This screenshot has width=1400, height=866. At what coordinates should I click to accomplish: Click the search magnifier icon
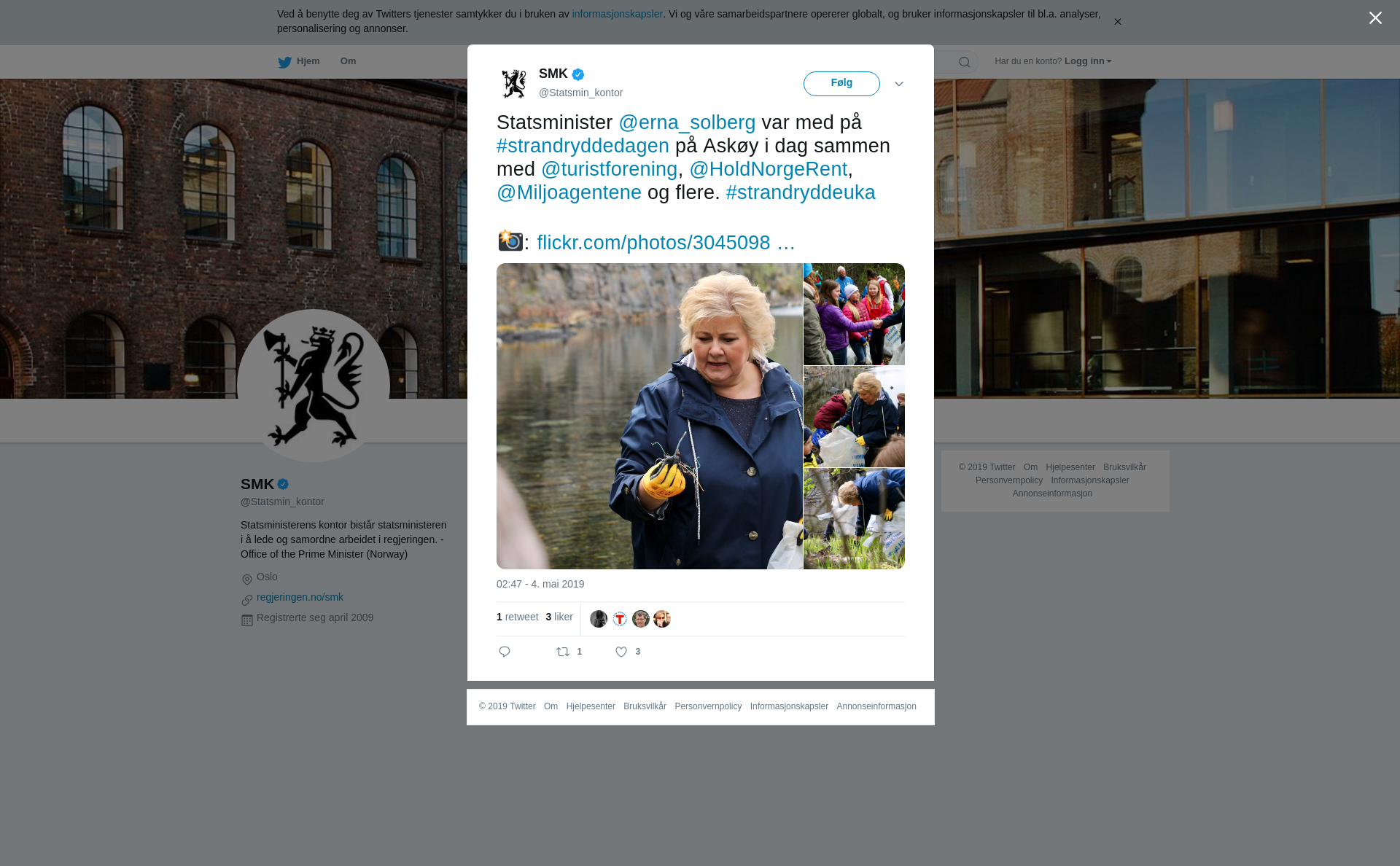965,62
